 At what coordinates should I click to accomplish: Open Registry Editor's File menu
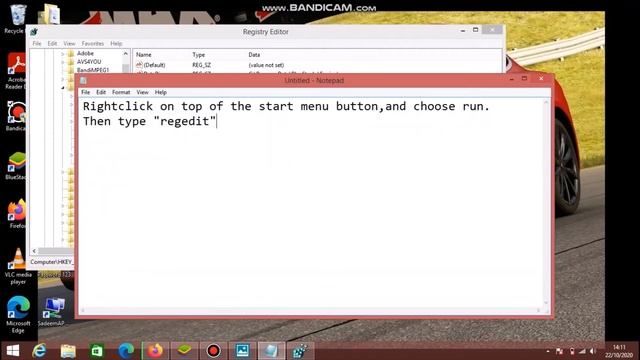tap(37, 43)
